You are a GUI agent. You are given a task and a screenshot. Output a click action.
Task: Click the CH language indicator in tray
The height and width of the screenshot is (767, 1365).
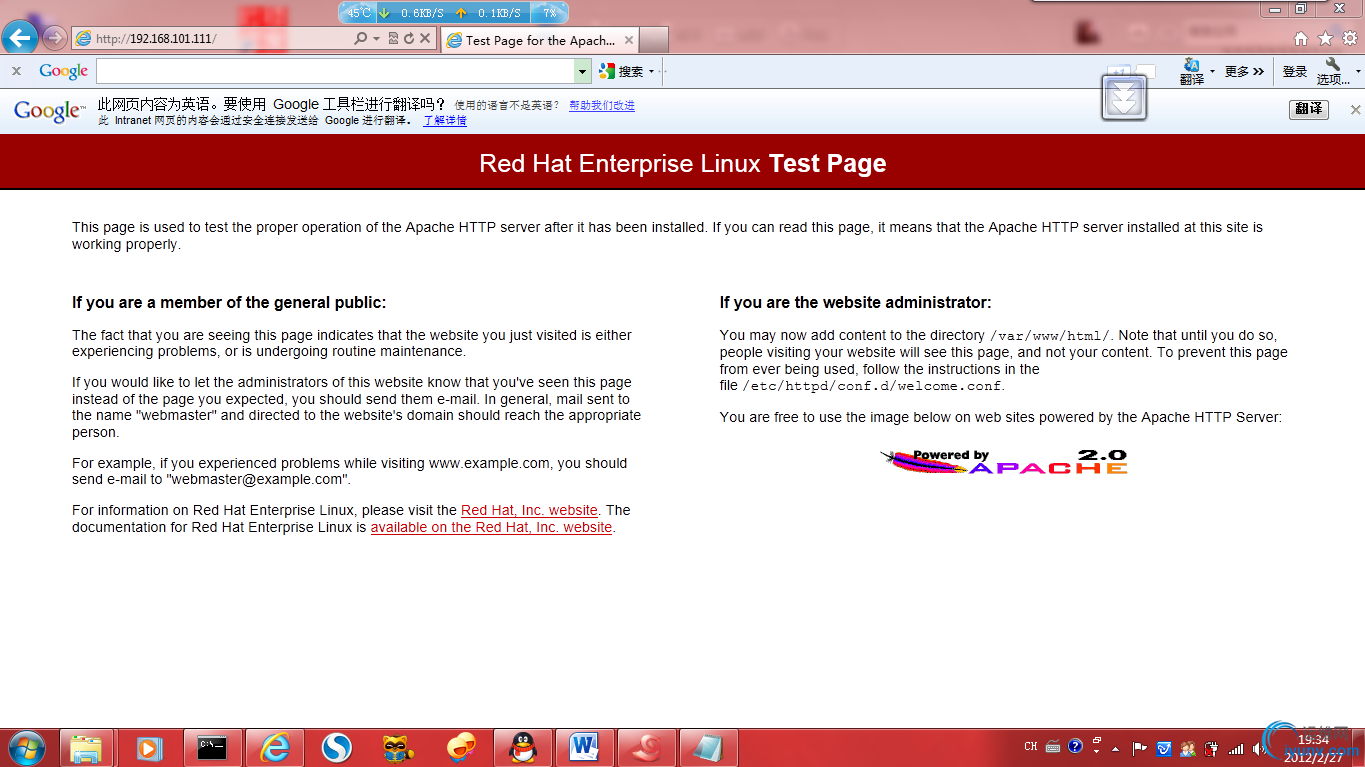[1031, 747]
